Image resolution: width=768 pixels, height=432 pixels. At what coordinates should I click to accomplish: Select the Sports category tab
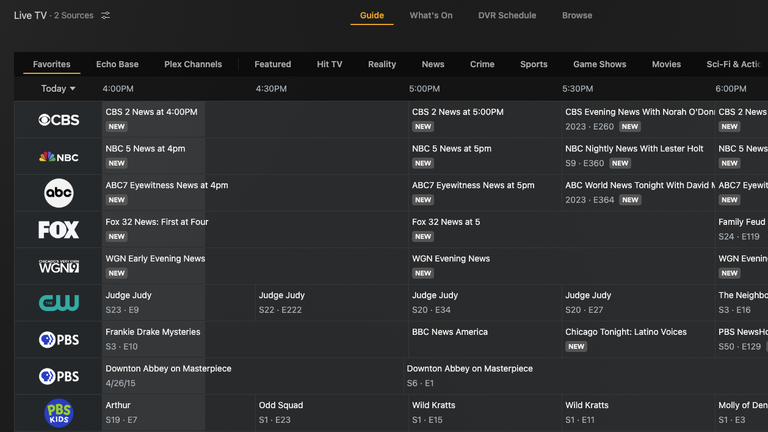(533, 64)
